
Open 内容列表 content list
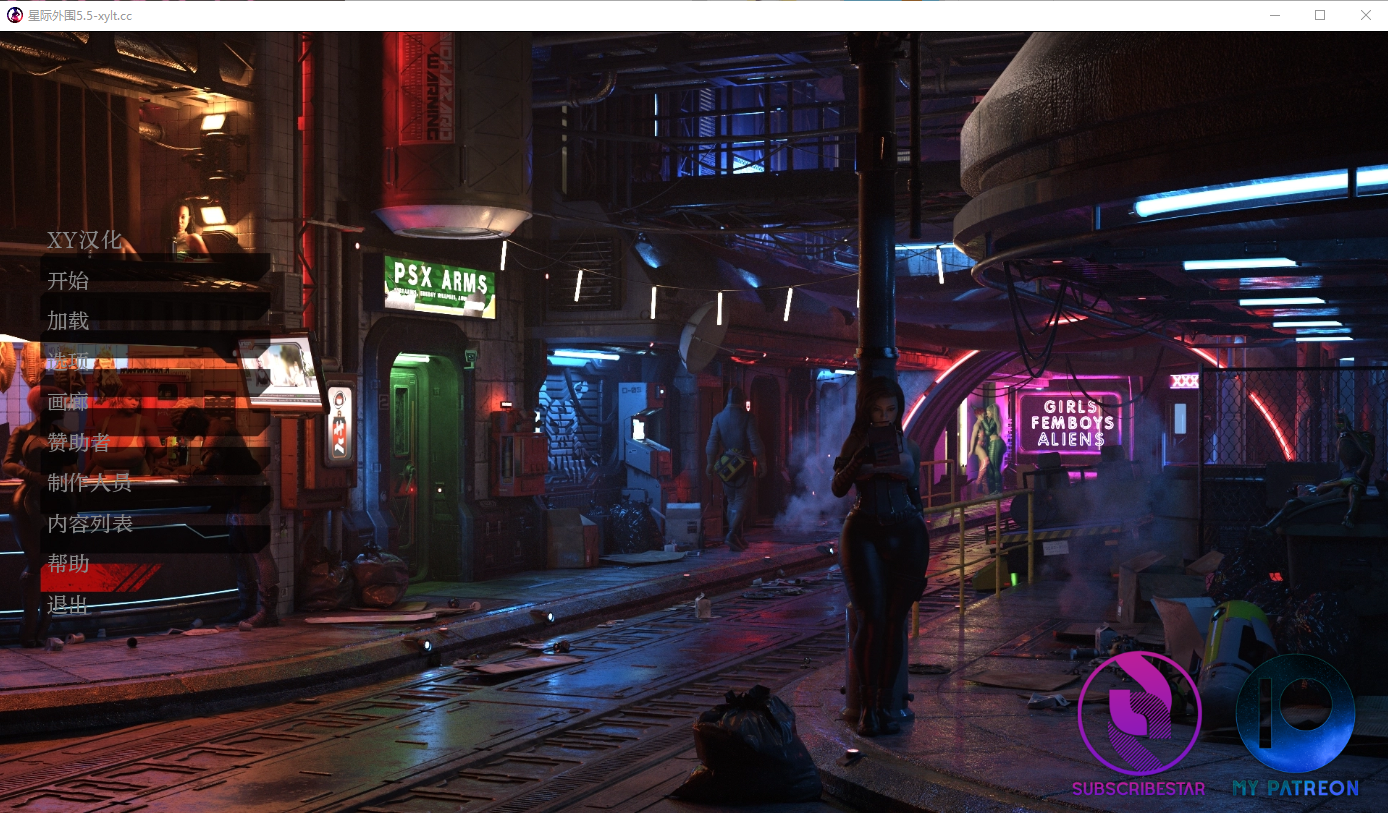coord(90,523)
